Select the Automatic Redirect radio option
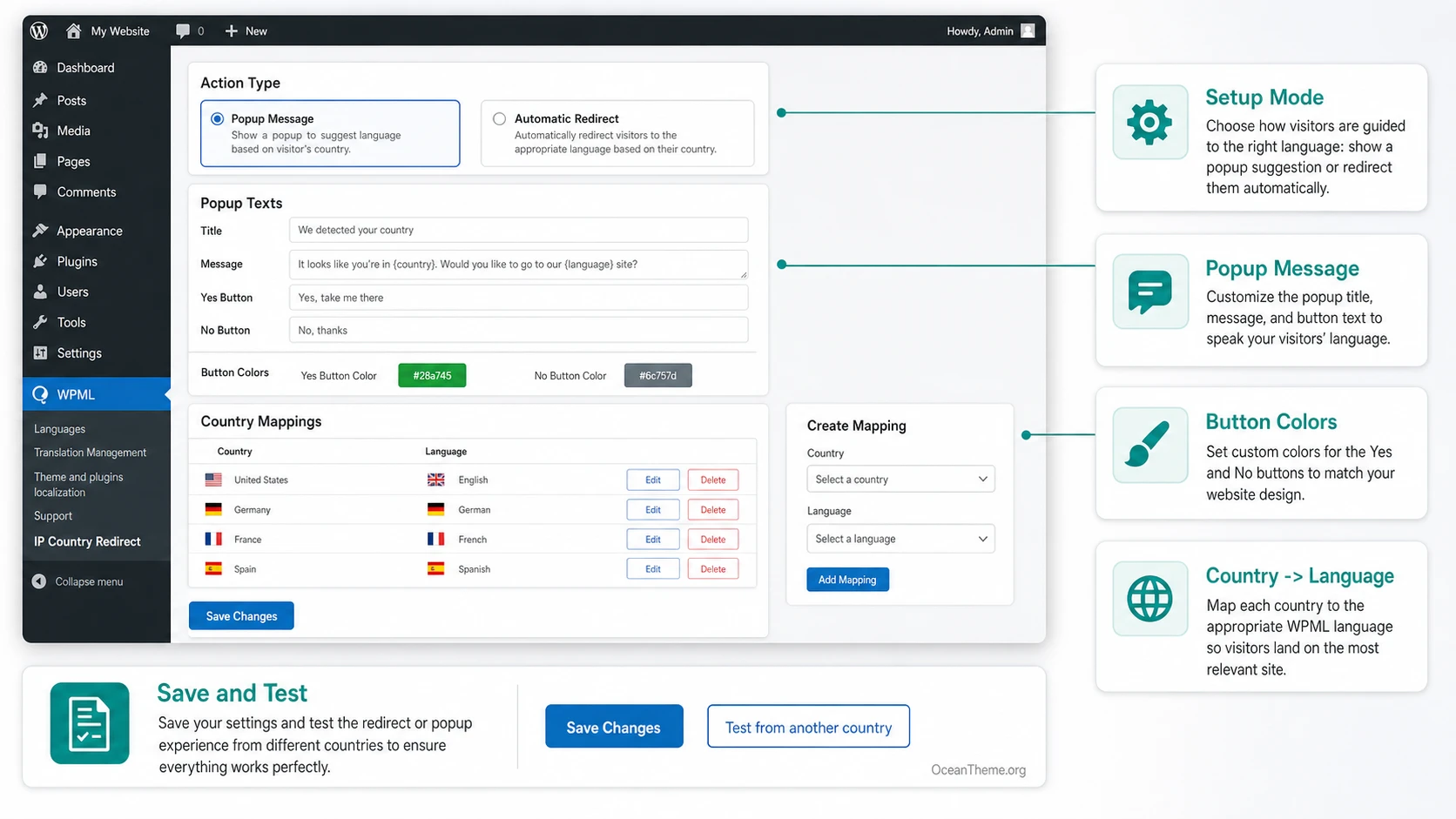This screenshot has height=819, width=1456. [x=499, y=118]
